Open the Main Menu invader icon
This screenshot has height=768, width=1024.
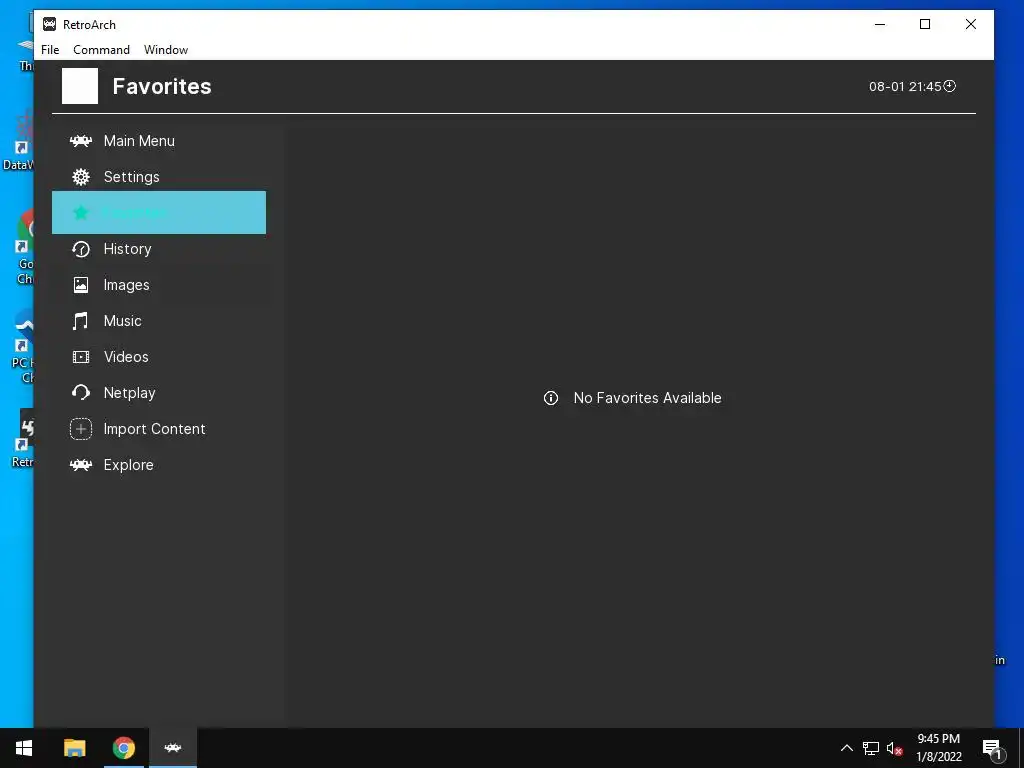tap(81, 141)
